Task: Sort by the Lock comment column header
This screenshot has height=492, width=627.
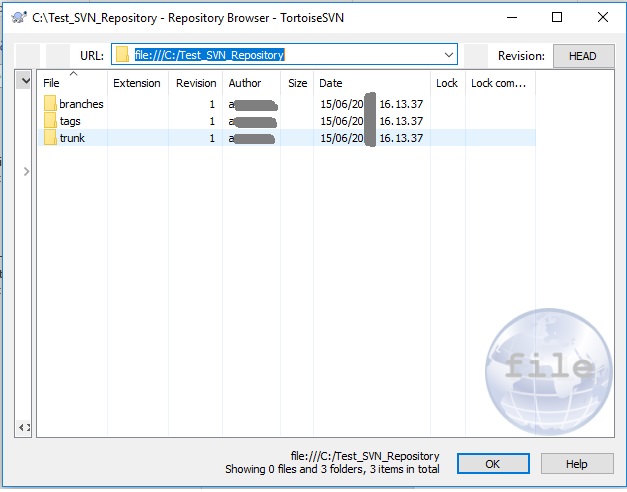Action: pyautogui.click(x=498, y=83)
